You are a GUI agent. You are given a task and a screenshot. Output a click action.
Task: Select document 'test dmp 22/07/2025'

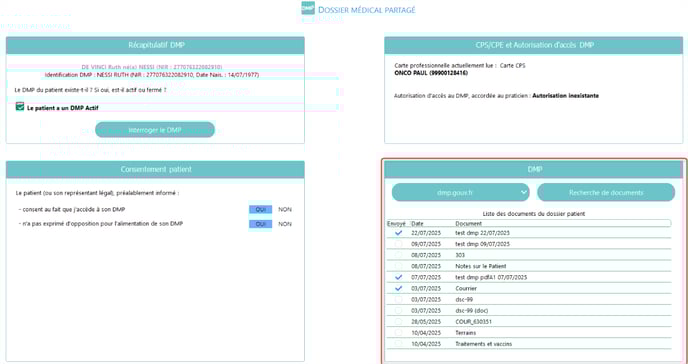click(x=483, y=233)
